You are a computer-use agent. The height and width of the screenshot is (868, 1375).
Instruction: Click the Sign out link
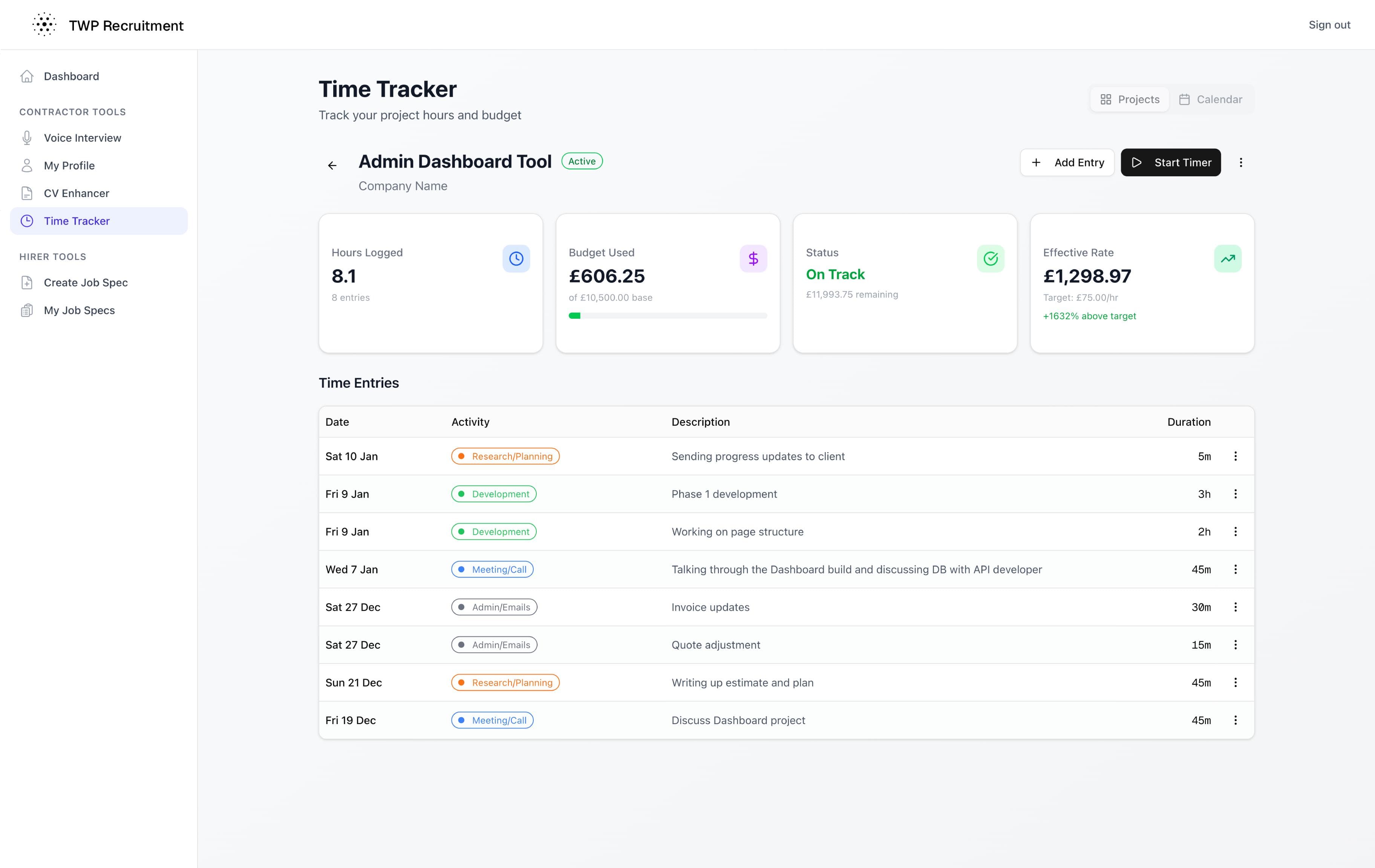1329,25
